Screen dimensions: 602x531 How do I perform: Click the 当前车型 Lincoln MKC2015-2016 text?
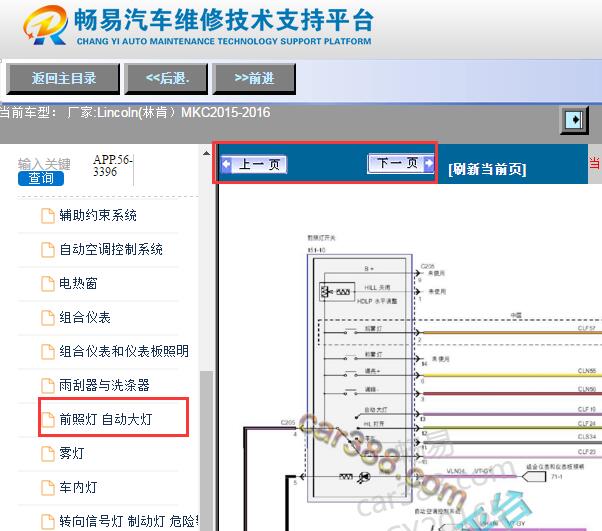[134, 113]
